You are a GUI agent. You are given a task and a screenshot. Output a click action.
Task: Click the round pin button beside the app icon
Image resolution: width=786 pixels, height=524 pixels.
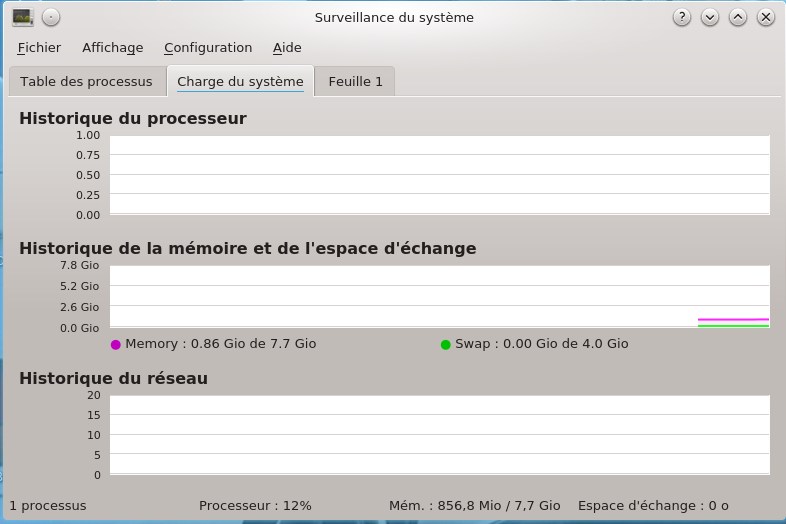51,17
